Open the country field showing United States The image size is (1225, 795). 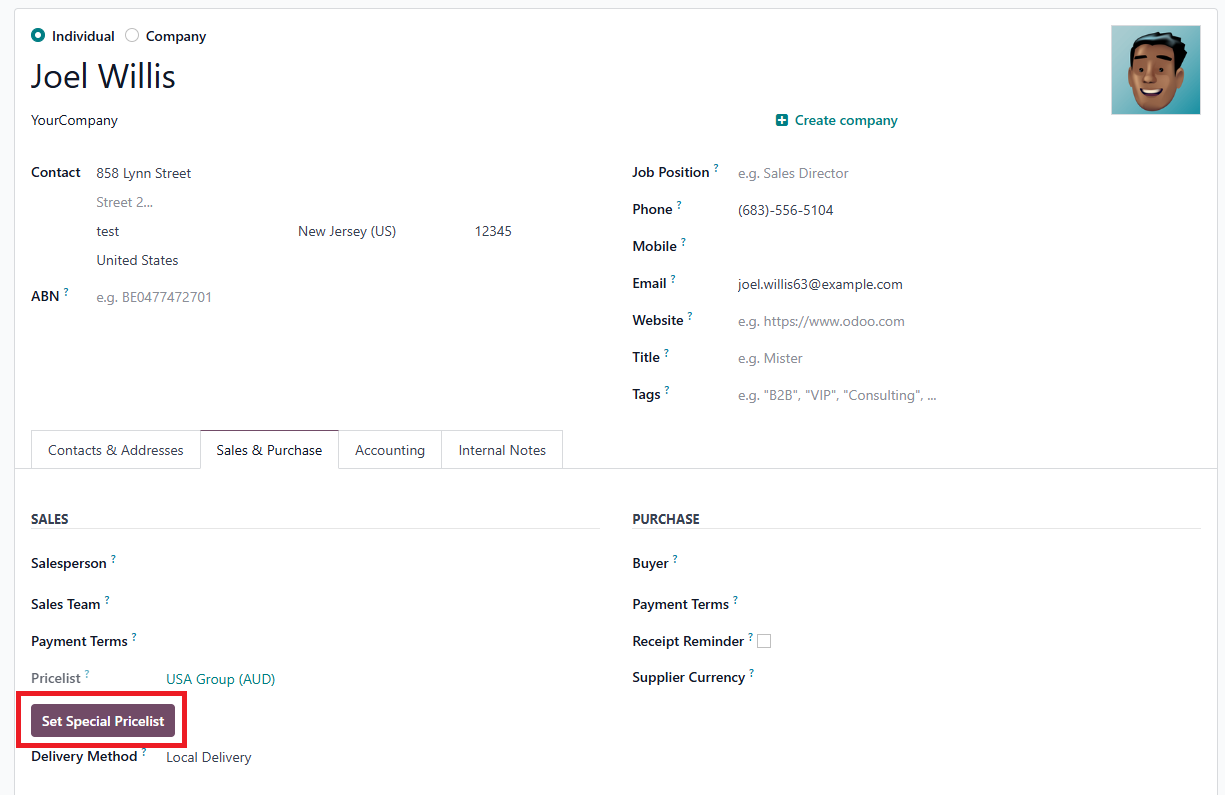(x=137, y=260)
